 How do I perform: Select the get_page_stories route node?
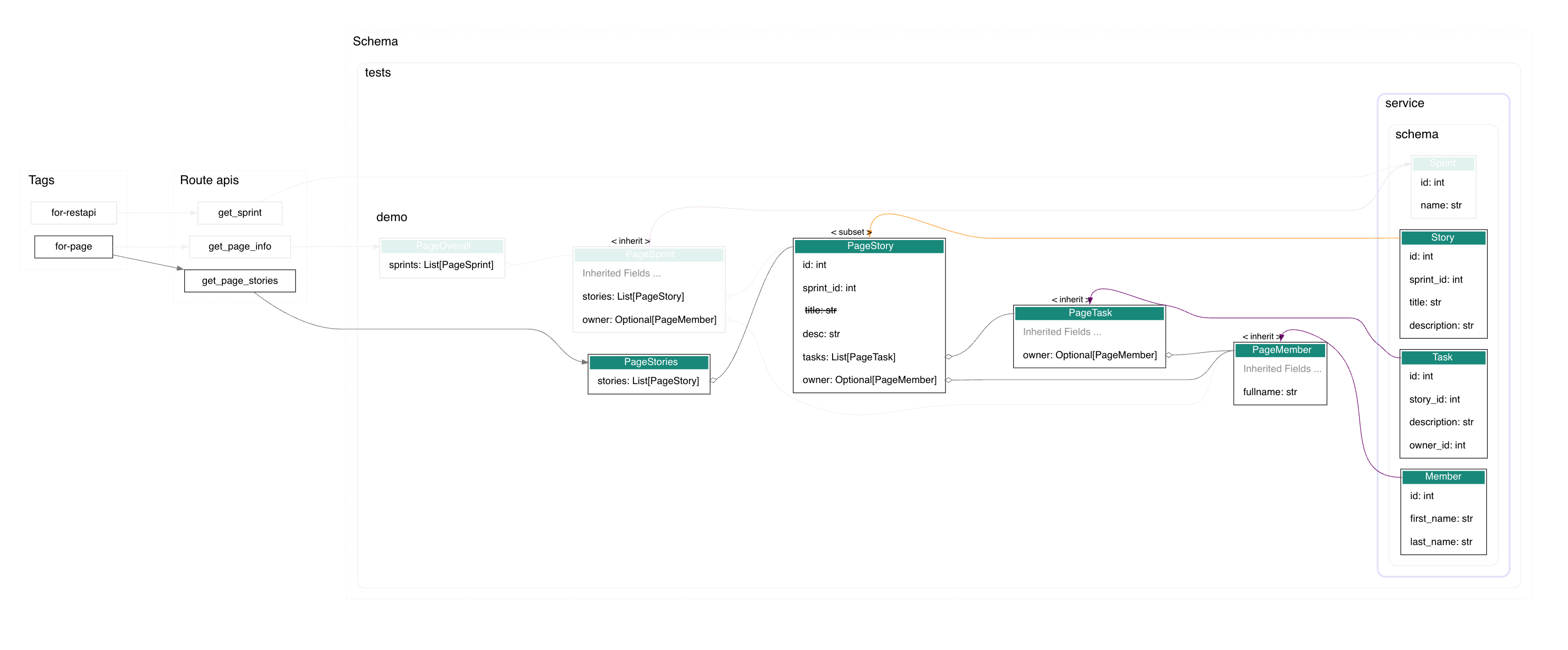pyautogui.click(x=239, y=280)
